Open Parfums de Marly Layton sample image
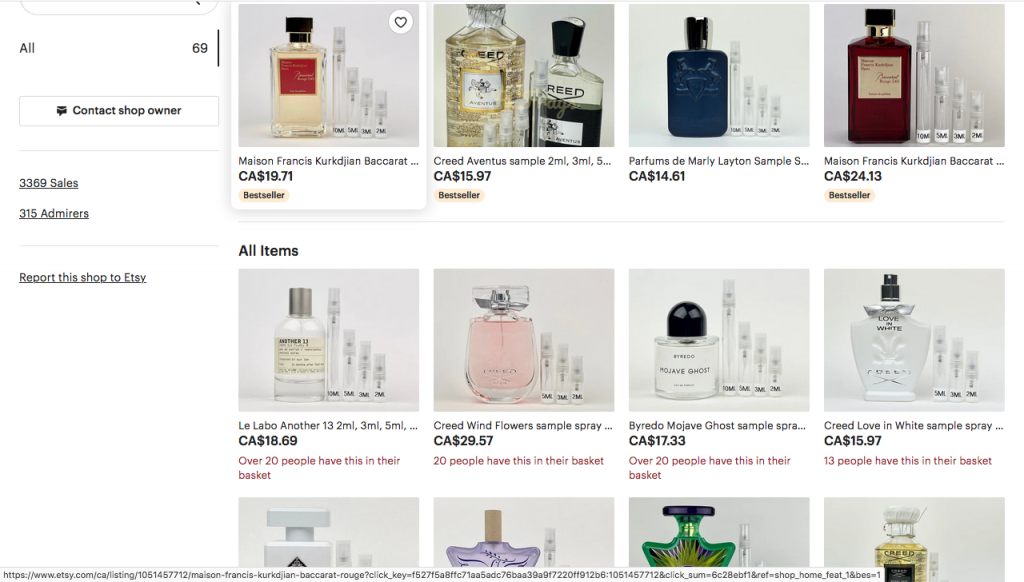This screenshot has height=582, width=1024. (719, 75)
